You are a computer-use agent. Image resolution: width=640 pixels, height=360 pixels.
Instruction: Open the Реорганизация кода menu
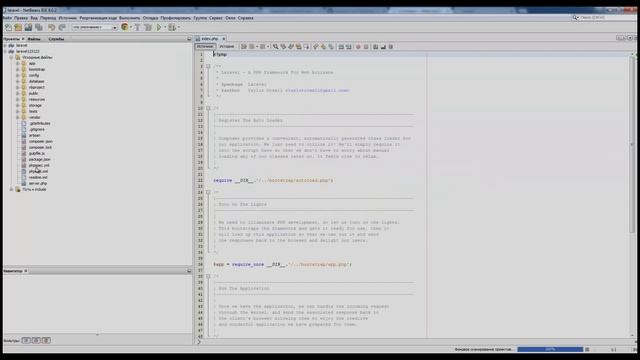pyautogui.click(x=98, y=18)
